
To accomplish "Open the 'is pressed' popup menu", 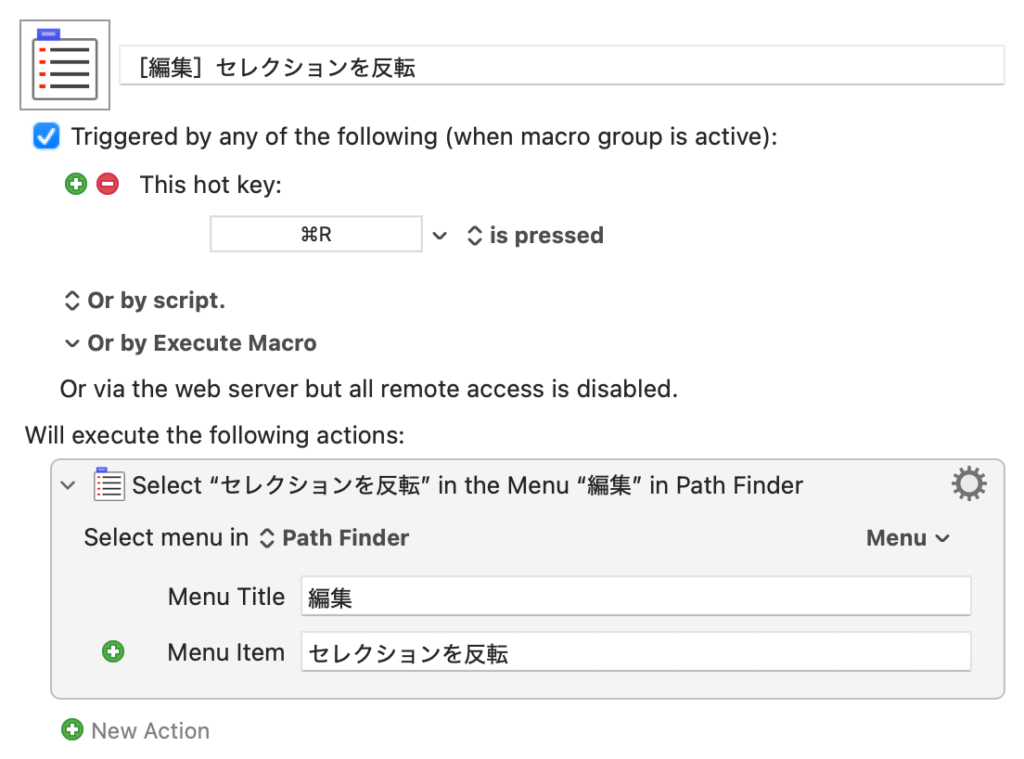I will (535, 236).
